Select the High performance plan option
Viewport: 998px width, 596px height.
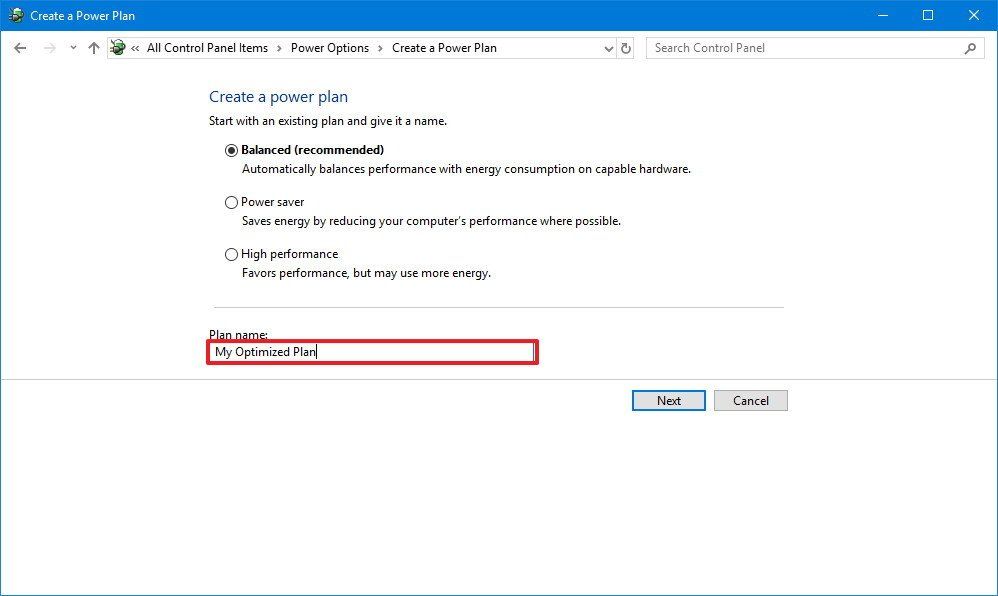(x=231, y=254)
